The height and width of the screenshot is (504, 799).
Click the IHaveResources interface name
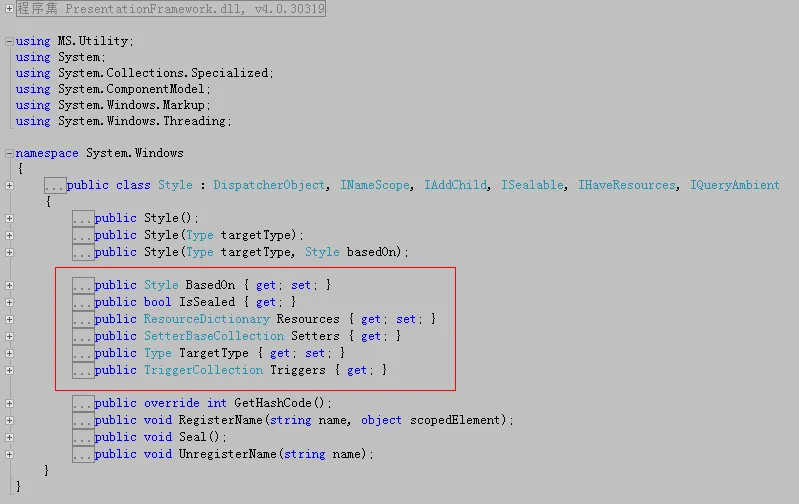pyautogui.click(x=627, y=185)
